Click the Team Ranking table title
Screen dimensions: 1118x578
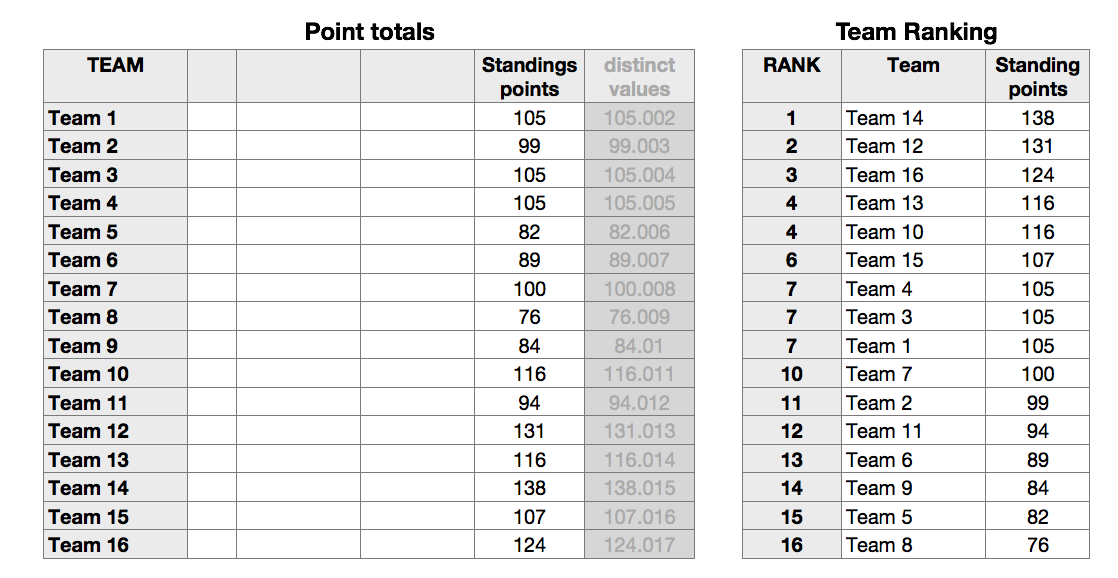tap(916, 32)
